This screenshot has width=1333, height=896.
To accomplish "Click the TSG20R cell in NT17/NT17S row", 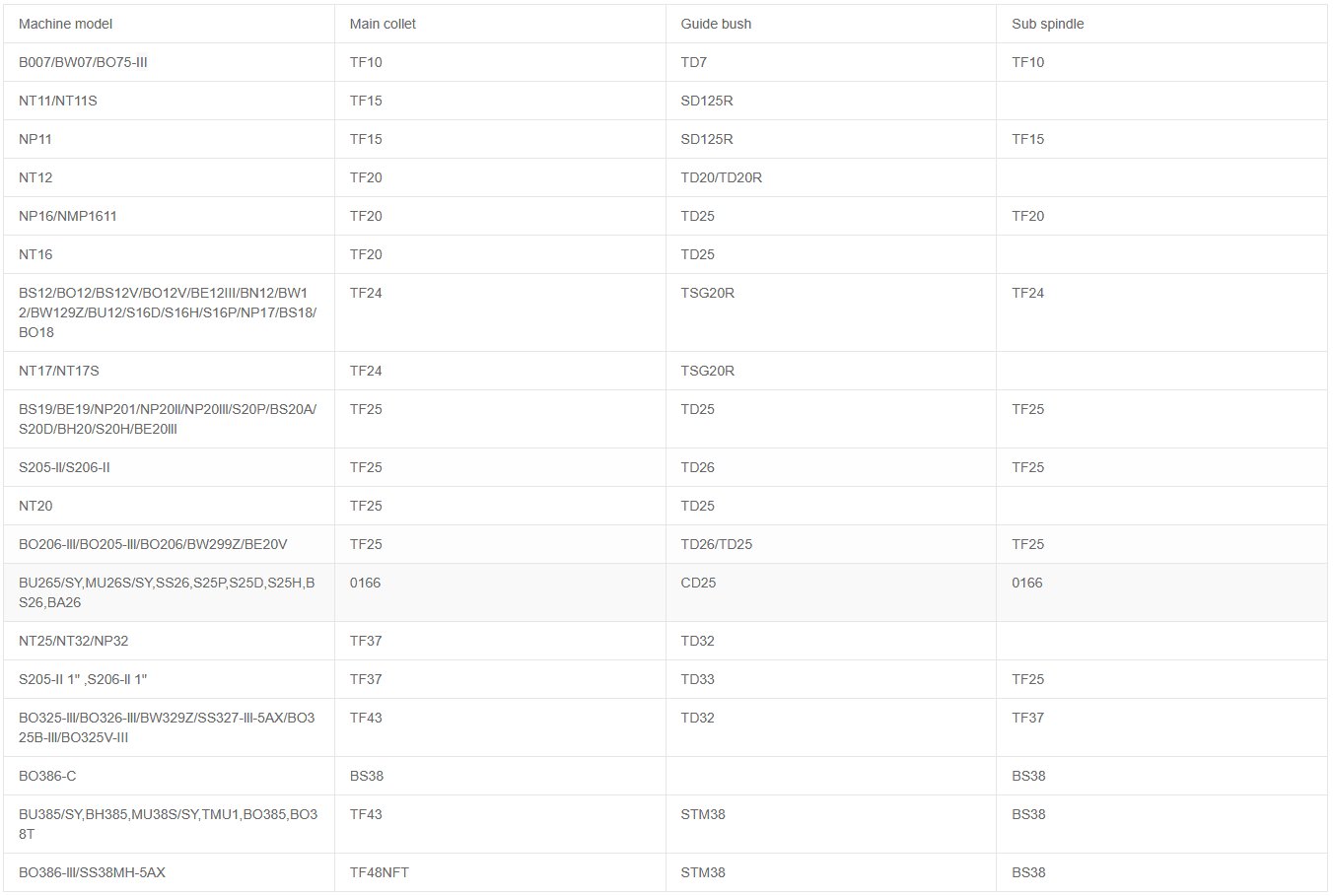I will click(831, 371).
